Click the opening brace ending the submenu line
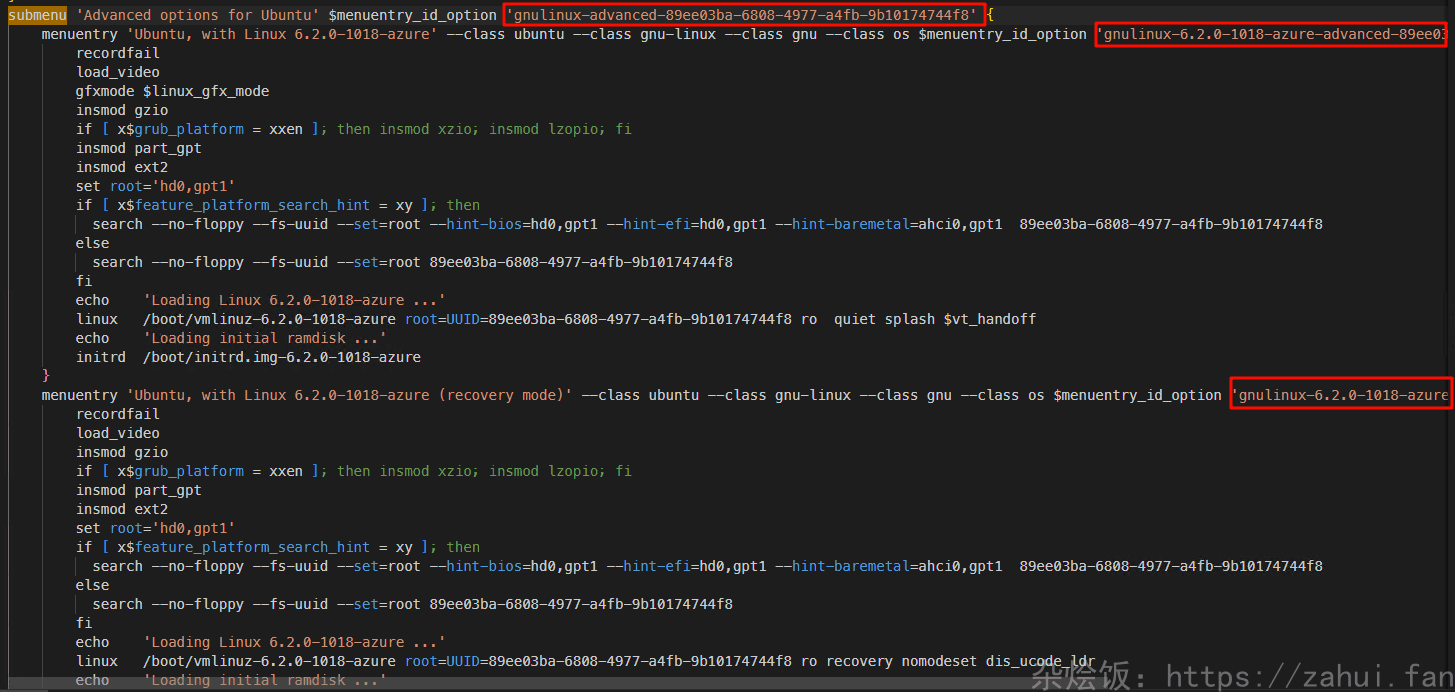The image size is (1455, 692). pyautogui.click(x=990, y=15)
